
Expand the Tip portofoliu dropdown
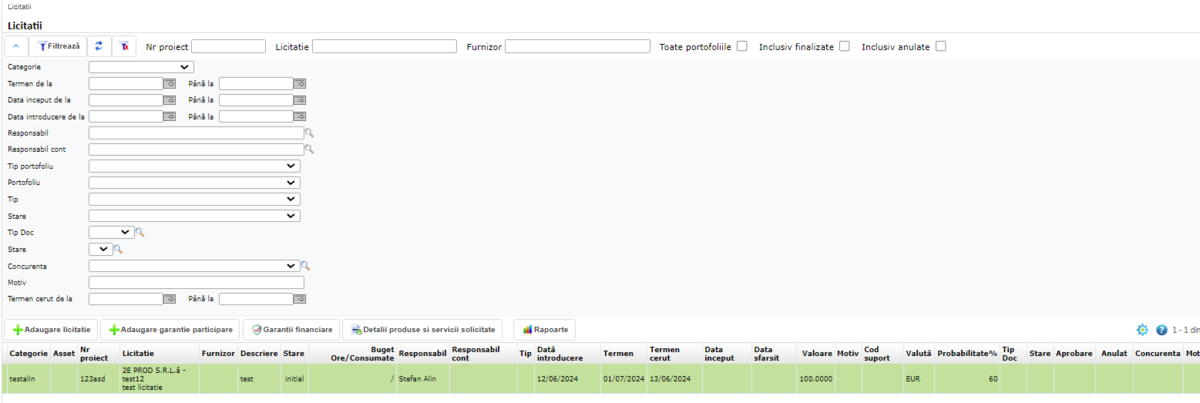click(x=194, y=166)
